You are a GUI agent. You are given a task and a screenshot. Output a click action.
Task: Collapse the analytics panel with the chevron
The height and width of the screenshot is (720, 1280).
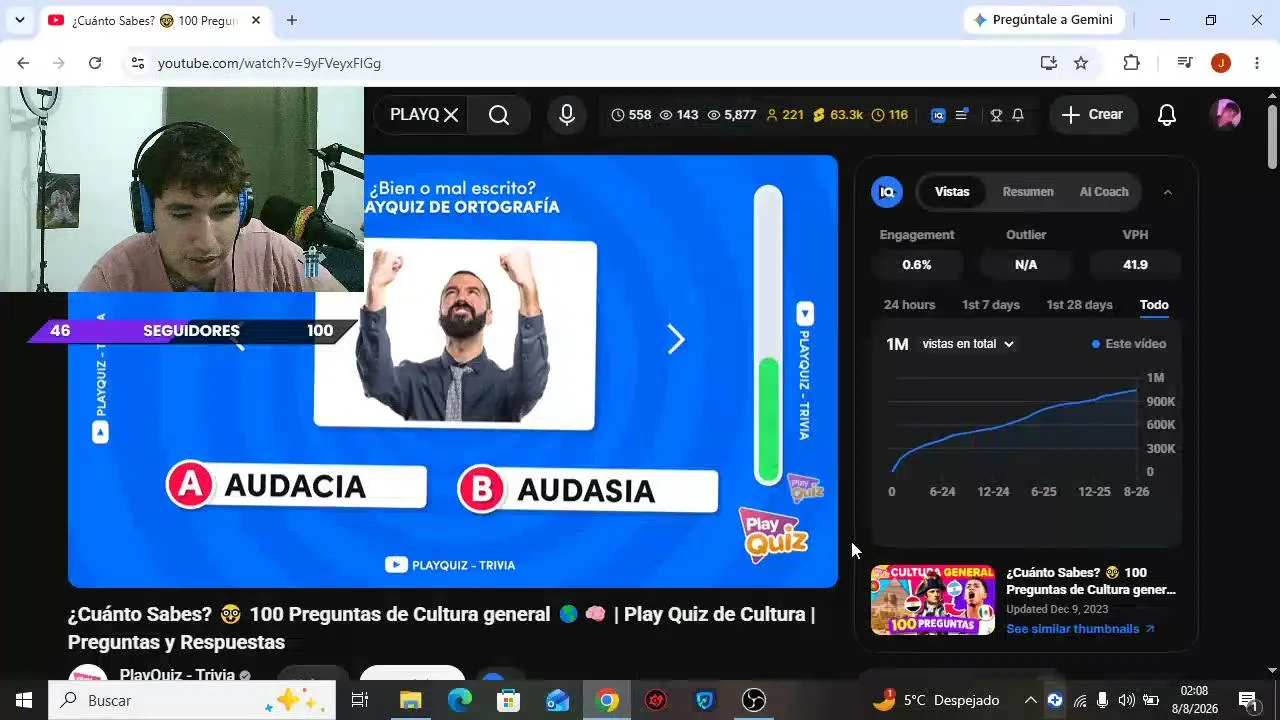click(1167, 192)
